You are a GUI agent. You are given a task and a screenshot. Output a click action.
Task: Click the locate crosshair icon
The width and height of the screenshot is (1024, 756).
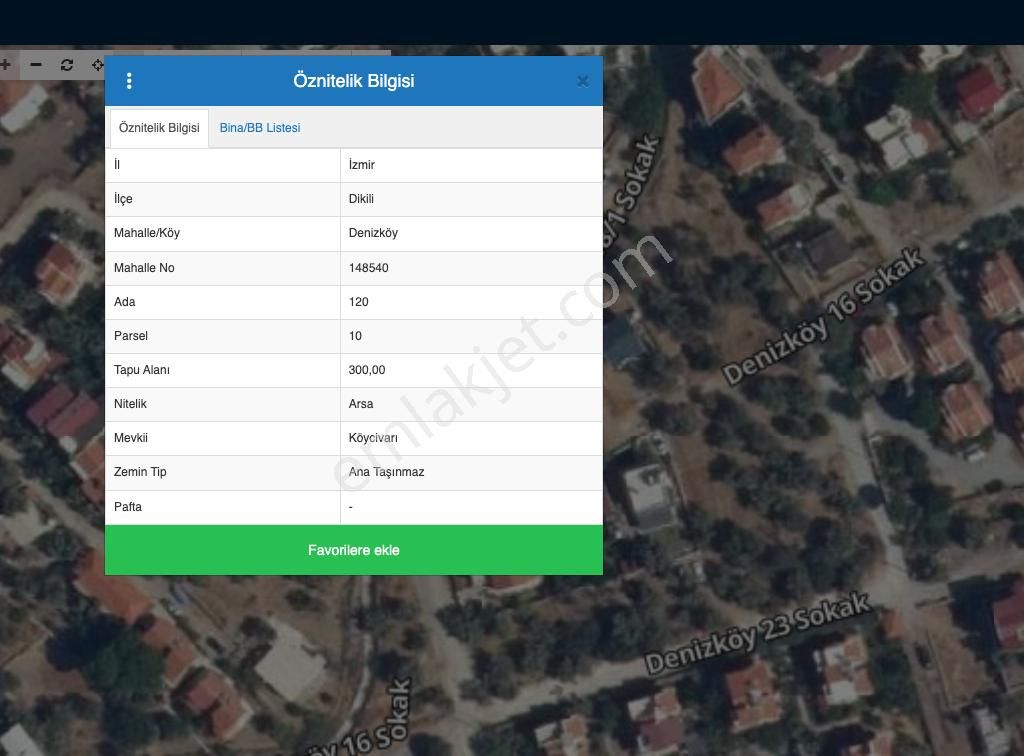(x=97, y=65)
